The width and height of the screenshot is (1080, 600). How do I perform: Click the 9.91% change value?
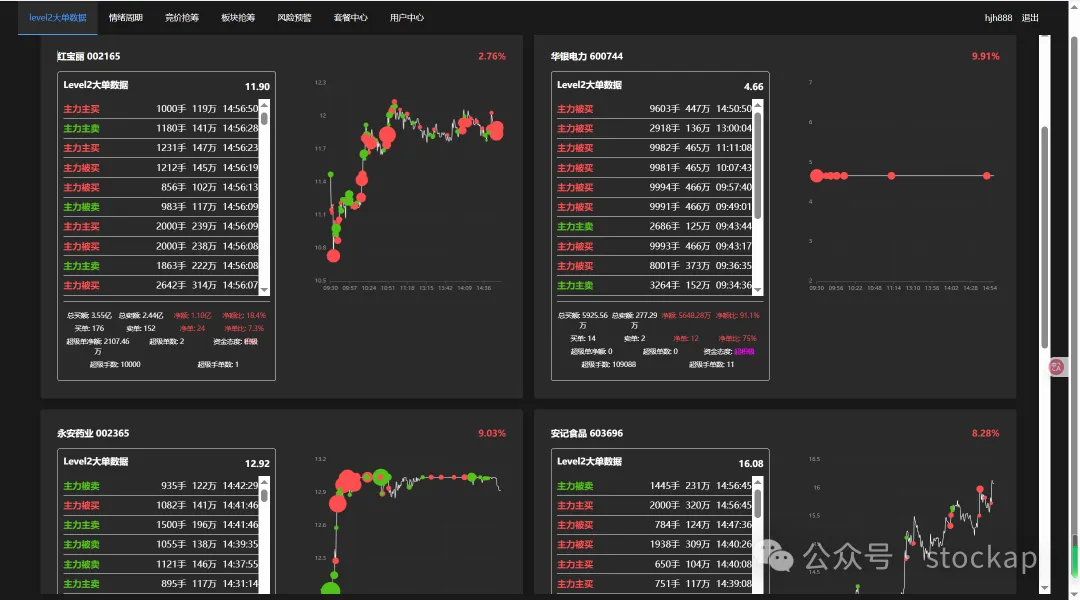986,56
